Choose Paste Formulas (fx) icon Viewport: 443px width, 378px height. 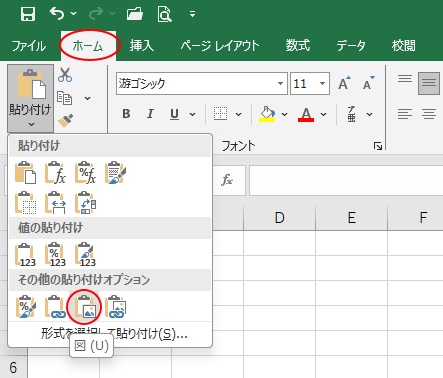pos(55,173)
